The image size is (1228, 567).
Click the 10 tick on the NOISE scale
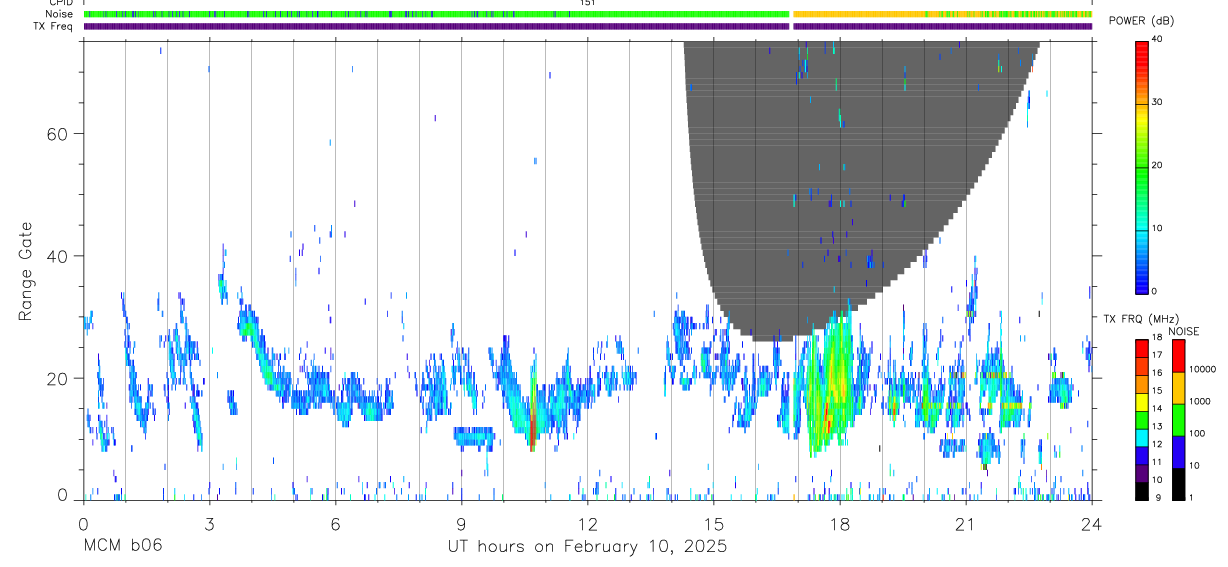pos(1194,466)
